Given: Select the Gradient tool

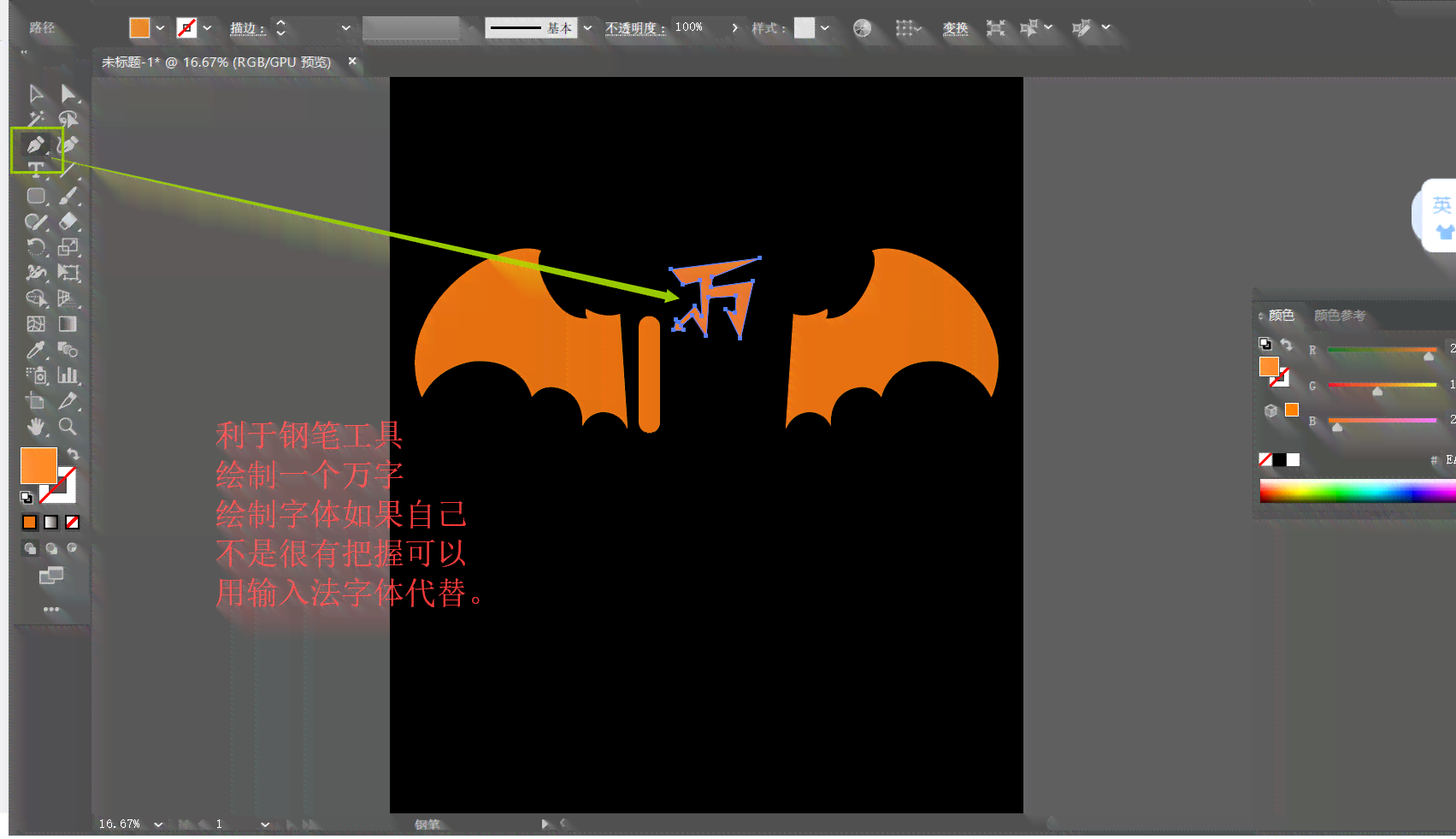Looking at the screenshot, I should [x=68, y=324].
